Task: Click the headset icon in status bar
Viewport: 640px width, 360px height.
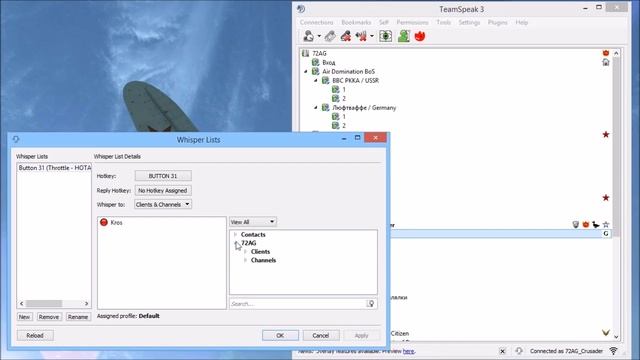Action: pos(519,351)
